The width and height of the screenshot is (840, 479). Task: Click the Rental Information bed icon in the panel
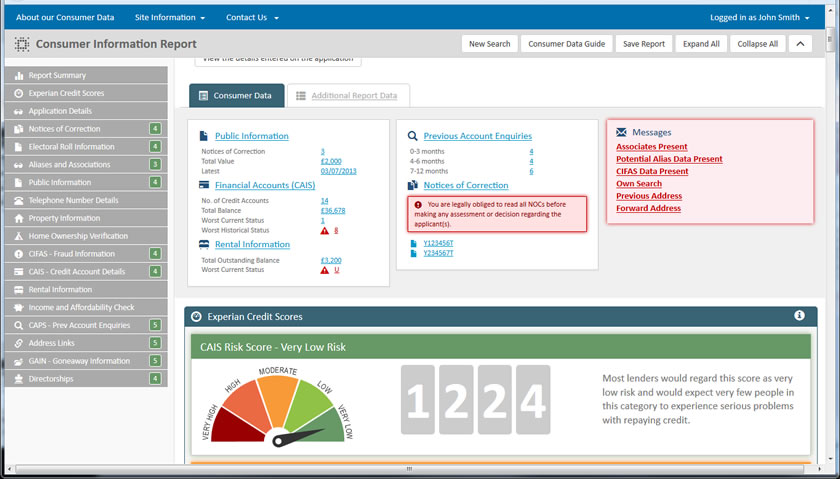(x=204, y=244)
